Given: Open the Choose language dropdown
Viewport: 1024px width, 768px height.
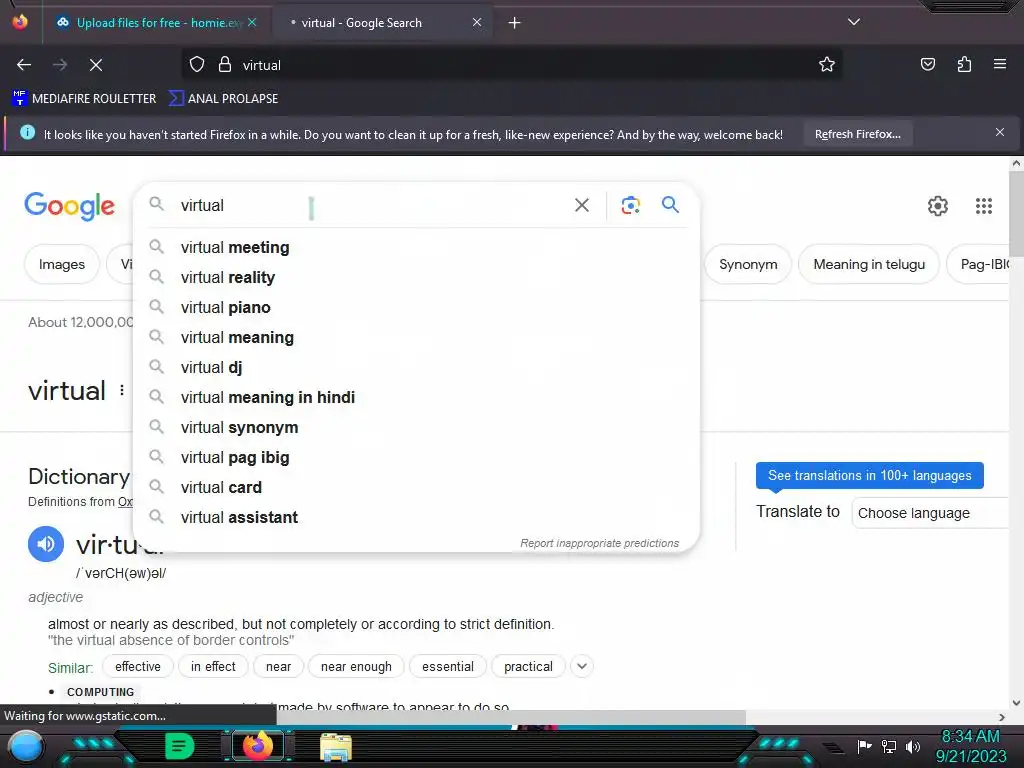Looking at the screenshot, I should (x=931, y=513).
